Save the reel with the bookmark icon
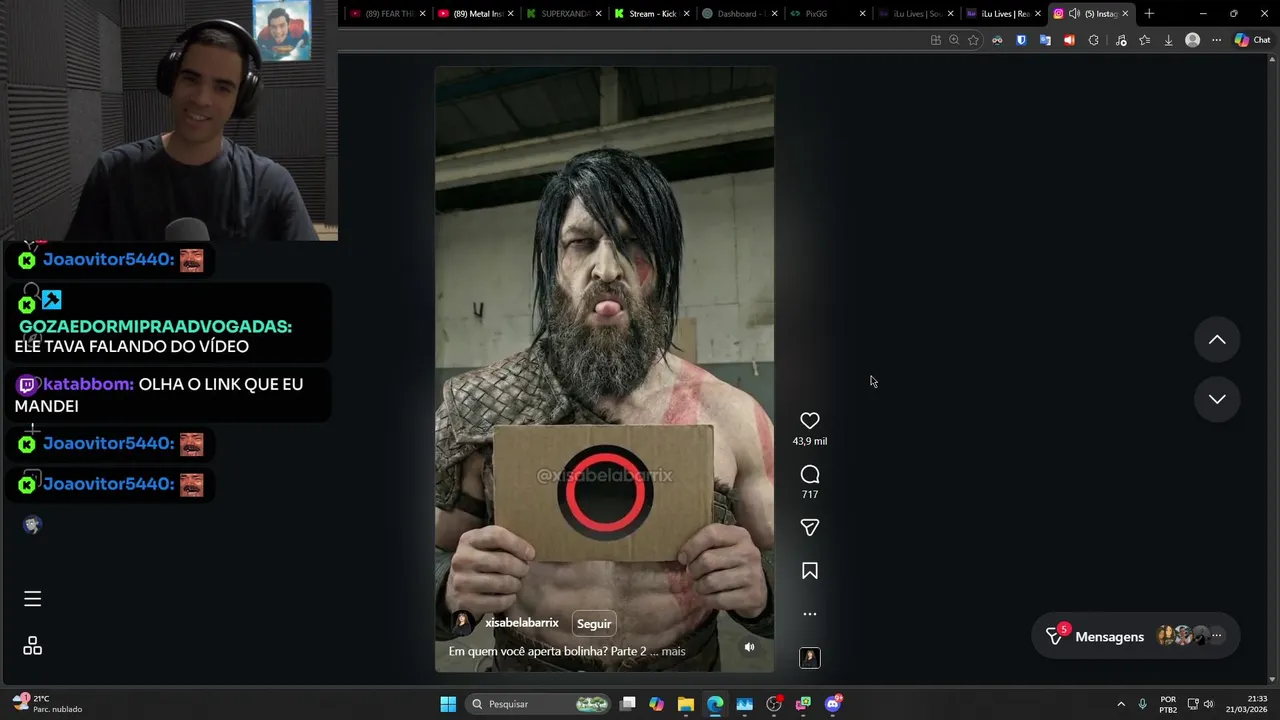Image resolution: width=1280 pixels, height=720 pixels. point(810,571)
